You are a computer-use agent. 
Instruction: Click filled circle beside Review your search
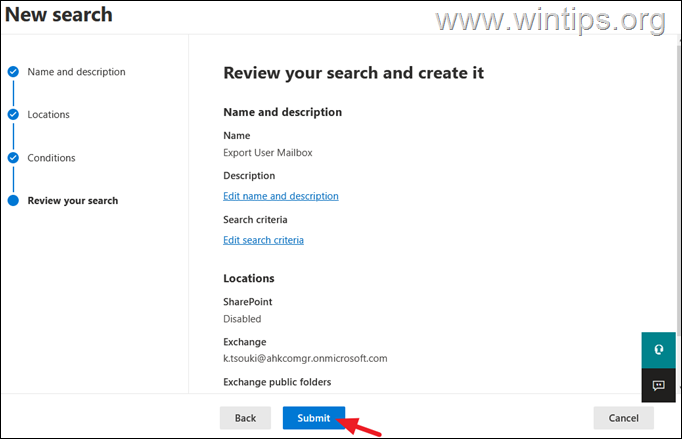(13, 201)
